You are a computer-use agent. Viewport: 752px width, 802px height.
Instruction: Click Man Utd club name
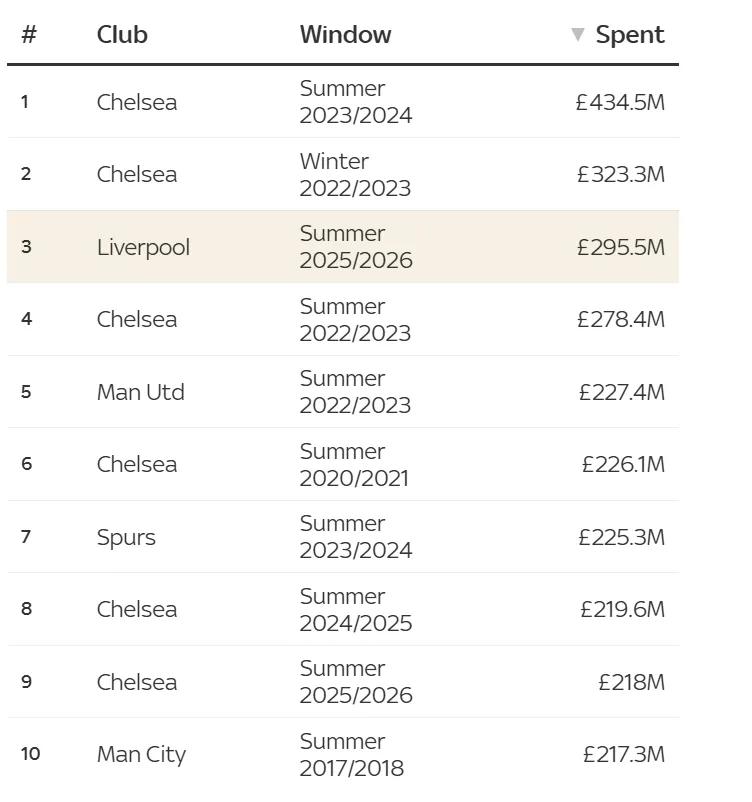[141, 392]
